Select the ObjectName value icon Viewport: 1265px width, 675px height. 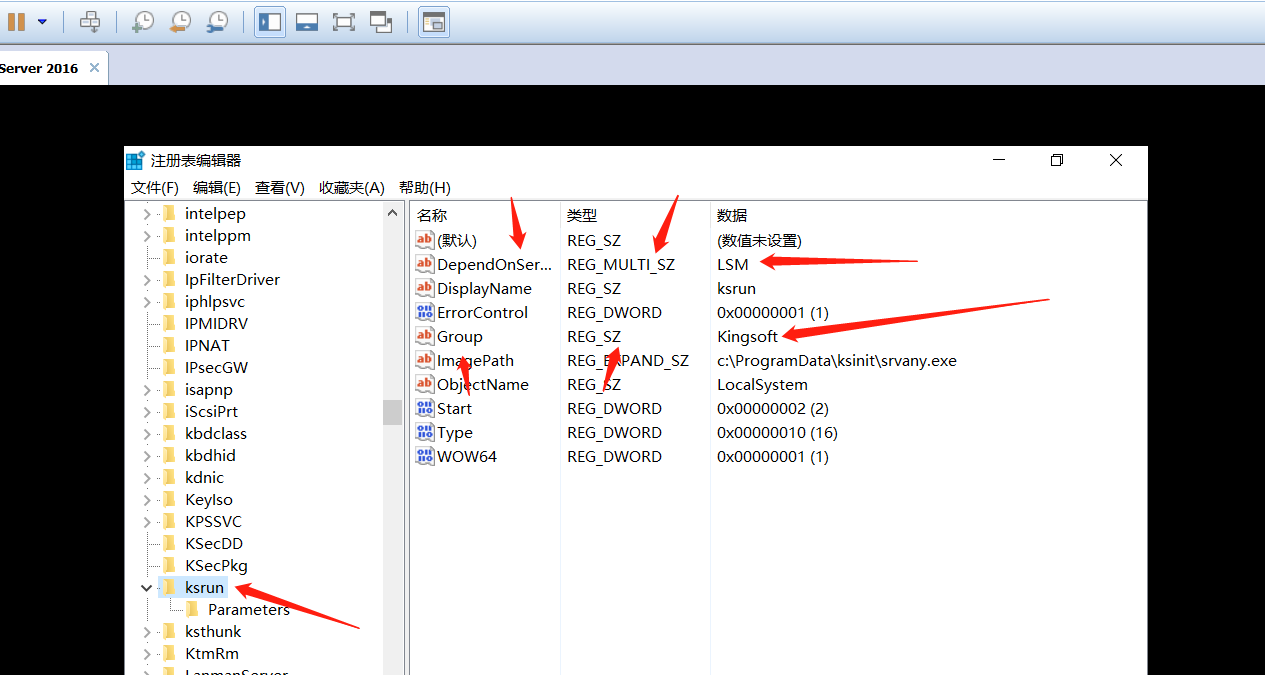tap(425, 384)
